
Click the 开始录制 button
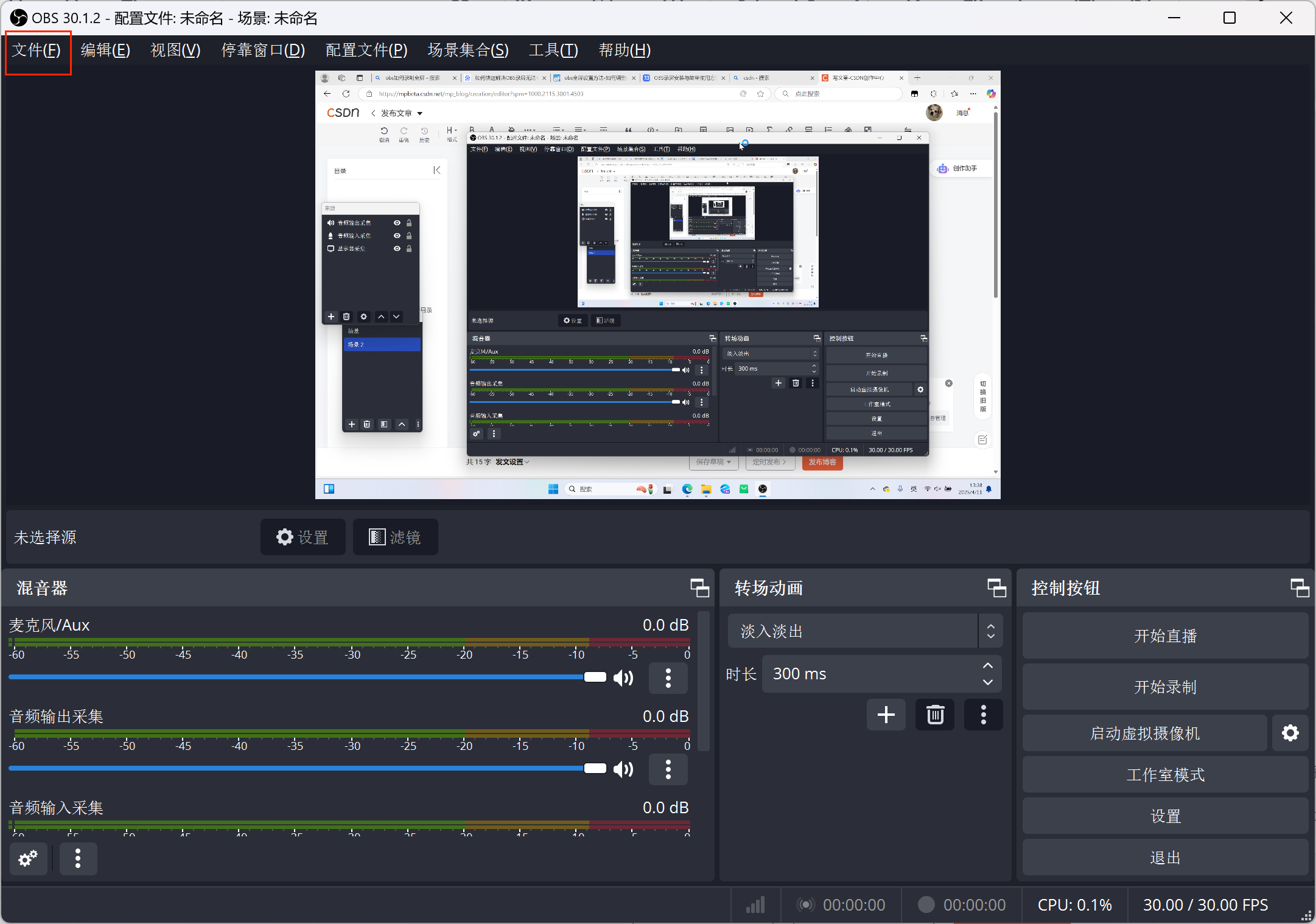coord(1164,687)
